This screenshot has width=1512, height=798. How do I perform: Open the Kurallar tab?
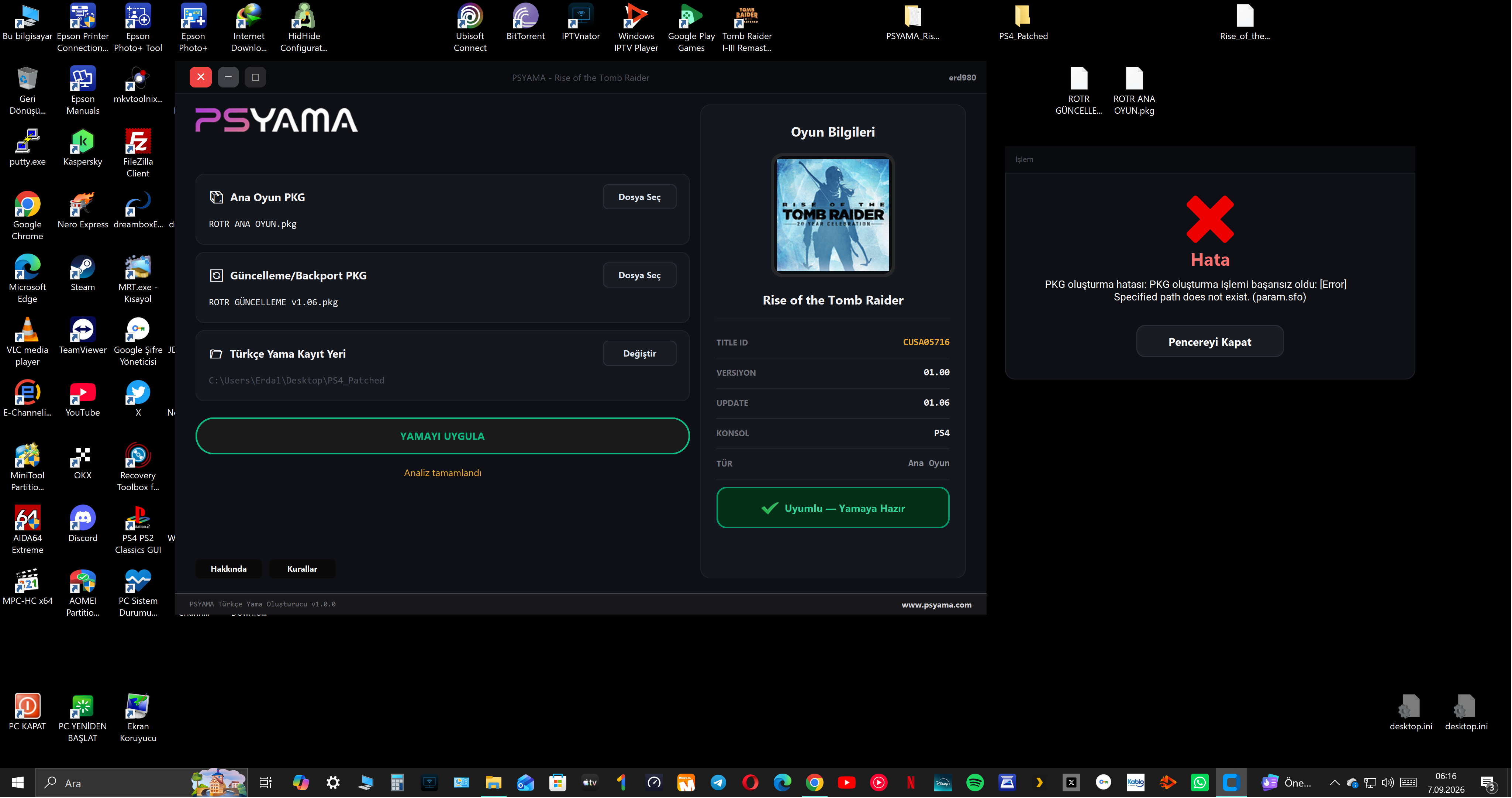tap(302, 569)
